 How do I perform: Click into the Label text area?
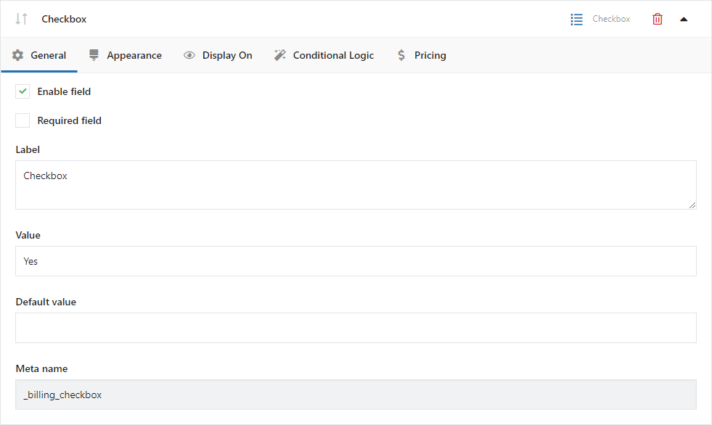[356, 185]
